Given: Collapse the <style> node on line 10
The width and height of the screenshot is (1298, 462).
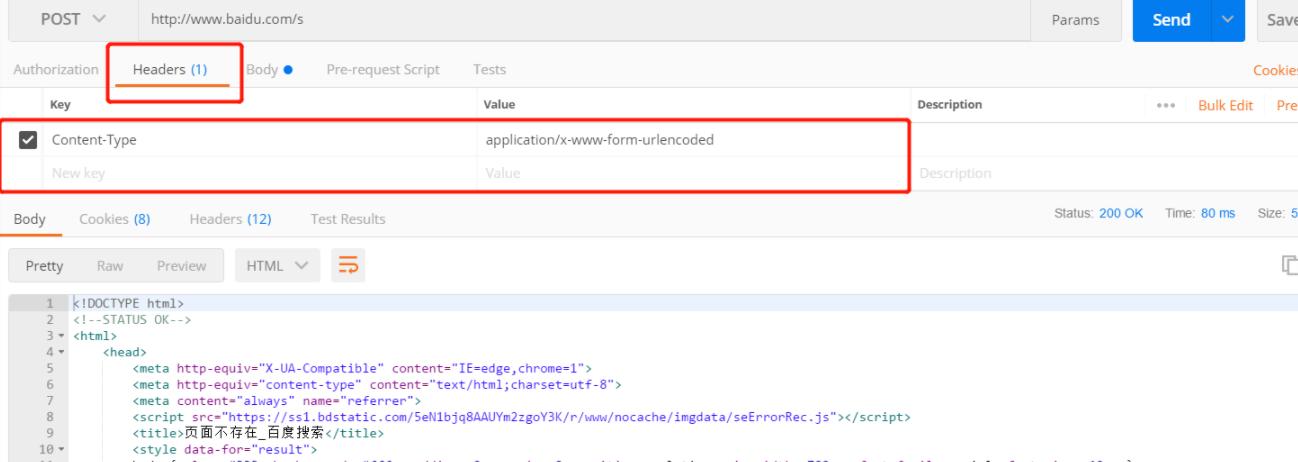Looking at the screenshot, I should point(62,450).
